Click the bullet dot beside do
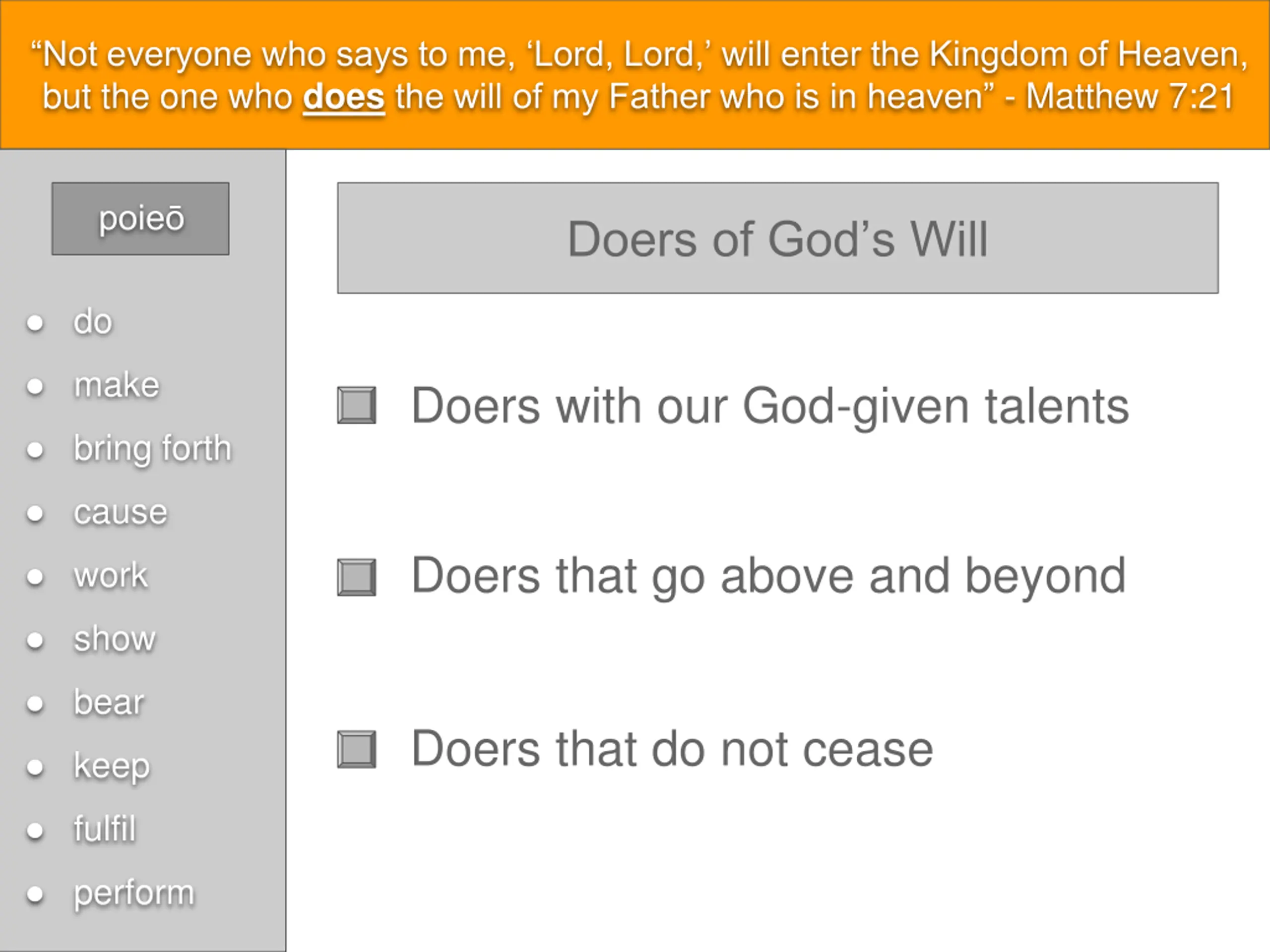 coord(35,323)
